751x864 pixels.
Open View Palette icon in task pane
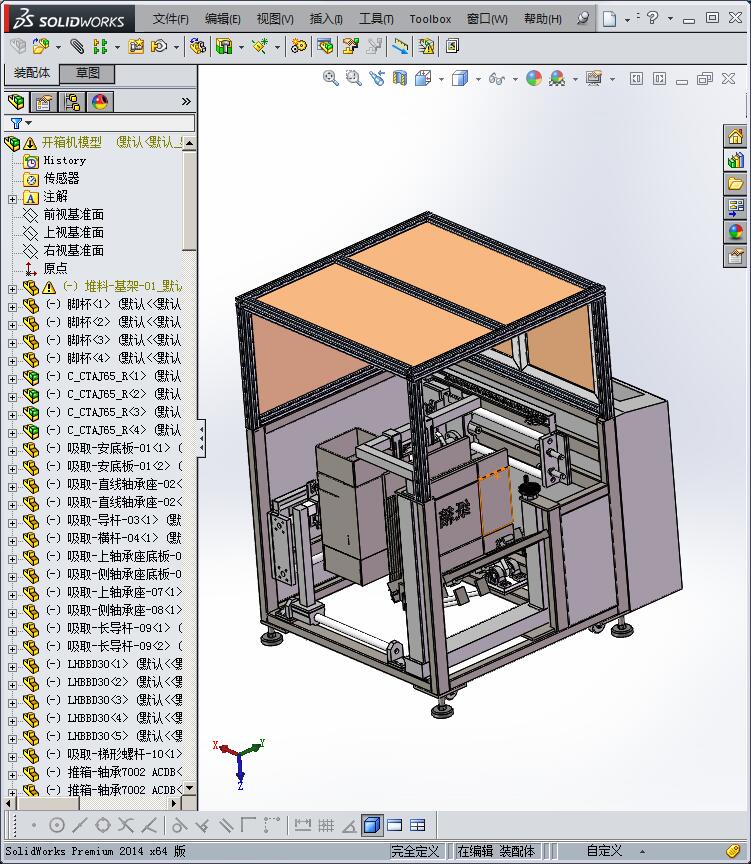point(736,208)
